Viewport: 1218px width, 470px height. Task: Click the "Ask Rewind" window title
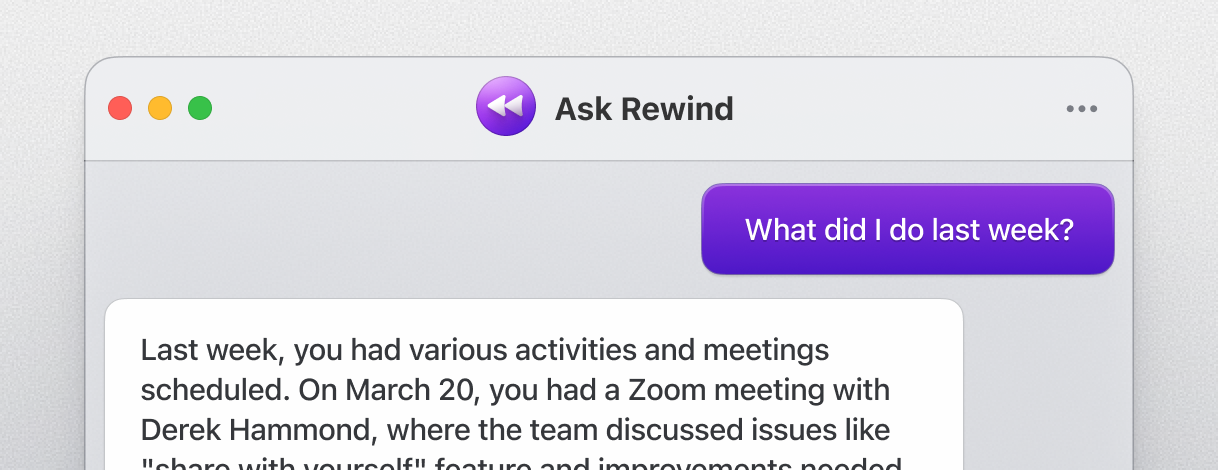point(644,108)
